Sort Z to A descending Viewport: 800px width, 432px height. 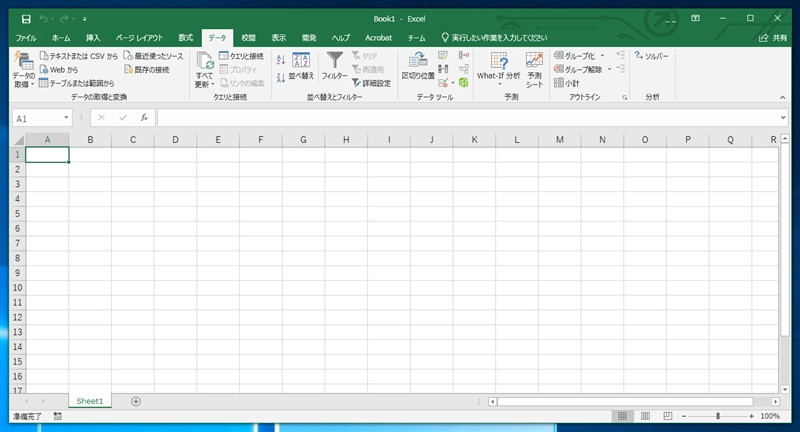coord(281,78)
